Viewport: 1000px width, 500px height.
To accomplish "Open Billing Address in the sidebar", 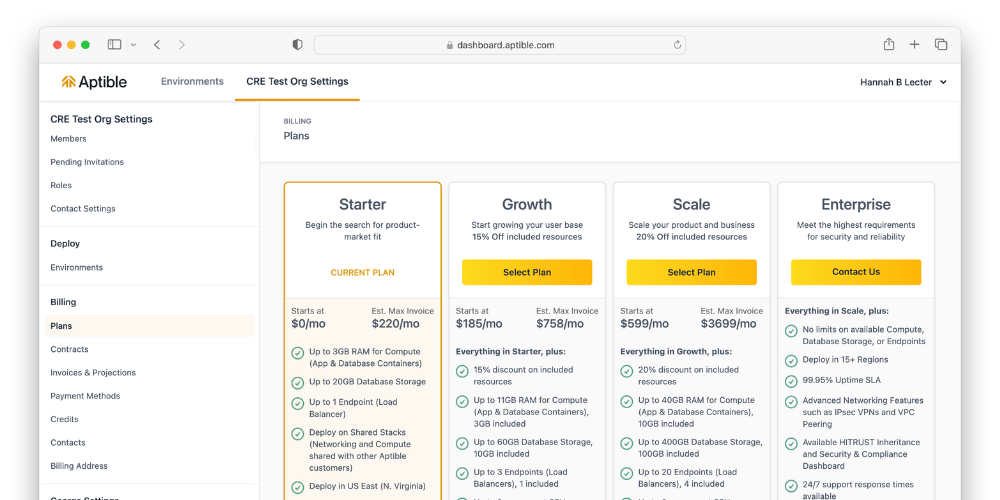I will (x=79, y=466).
